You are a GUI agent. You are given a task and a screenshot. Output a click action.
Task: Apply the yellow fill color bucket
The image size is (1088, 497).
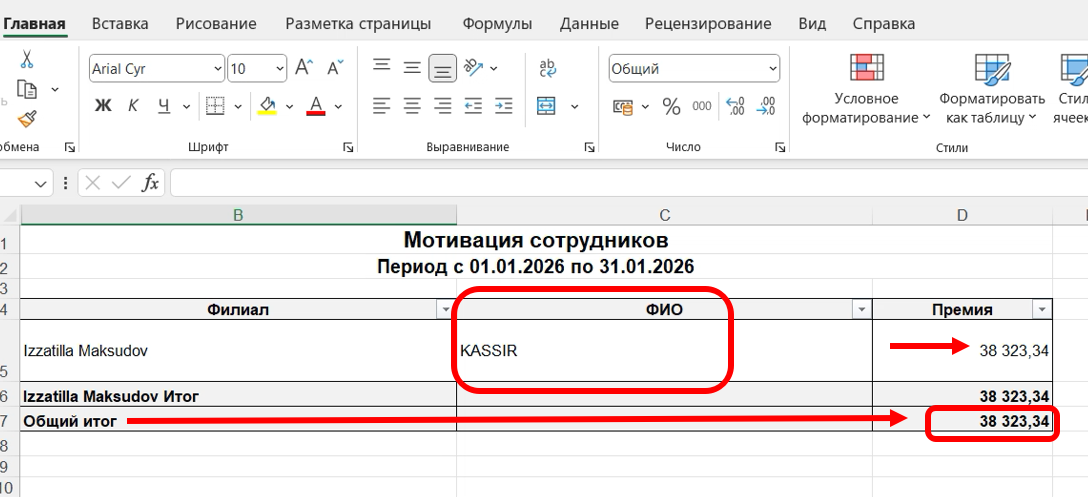click(x=267, y=106)
